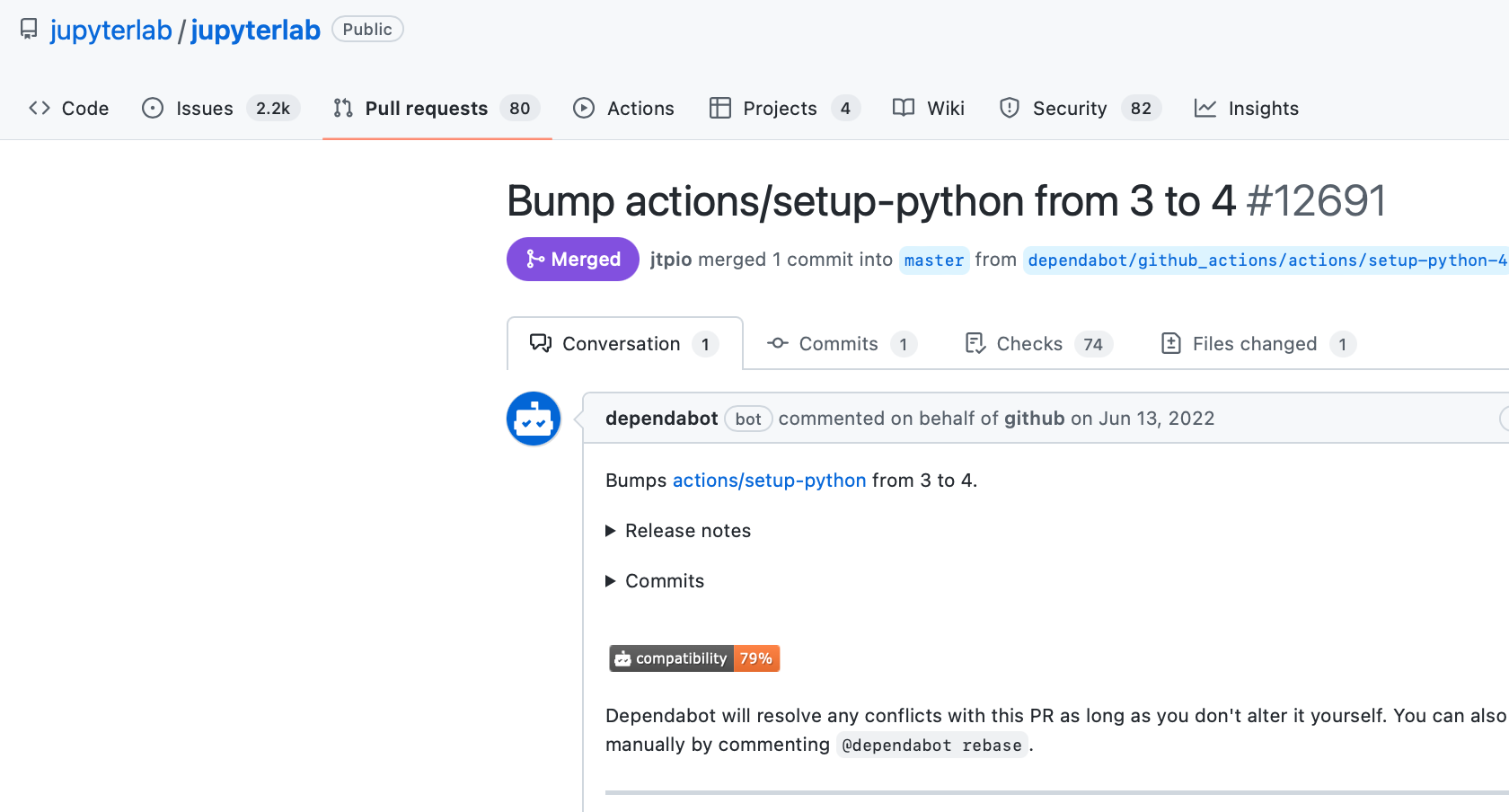Click the compatibility 79% badge
Screen dimensions: 1509x812
coord(694,658)
